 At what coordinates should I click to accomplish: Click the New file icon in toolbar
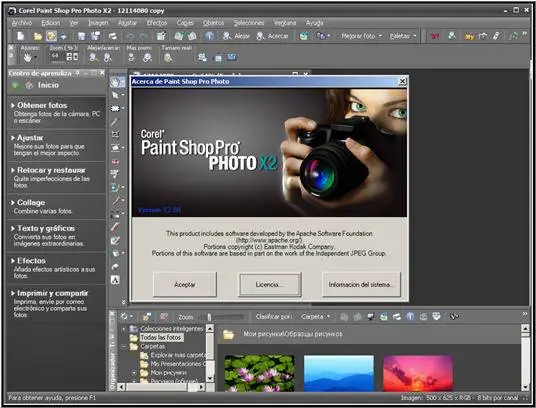coord(21,36)
